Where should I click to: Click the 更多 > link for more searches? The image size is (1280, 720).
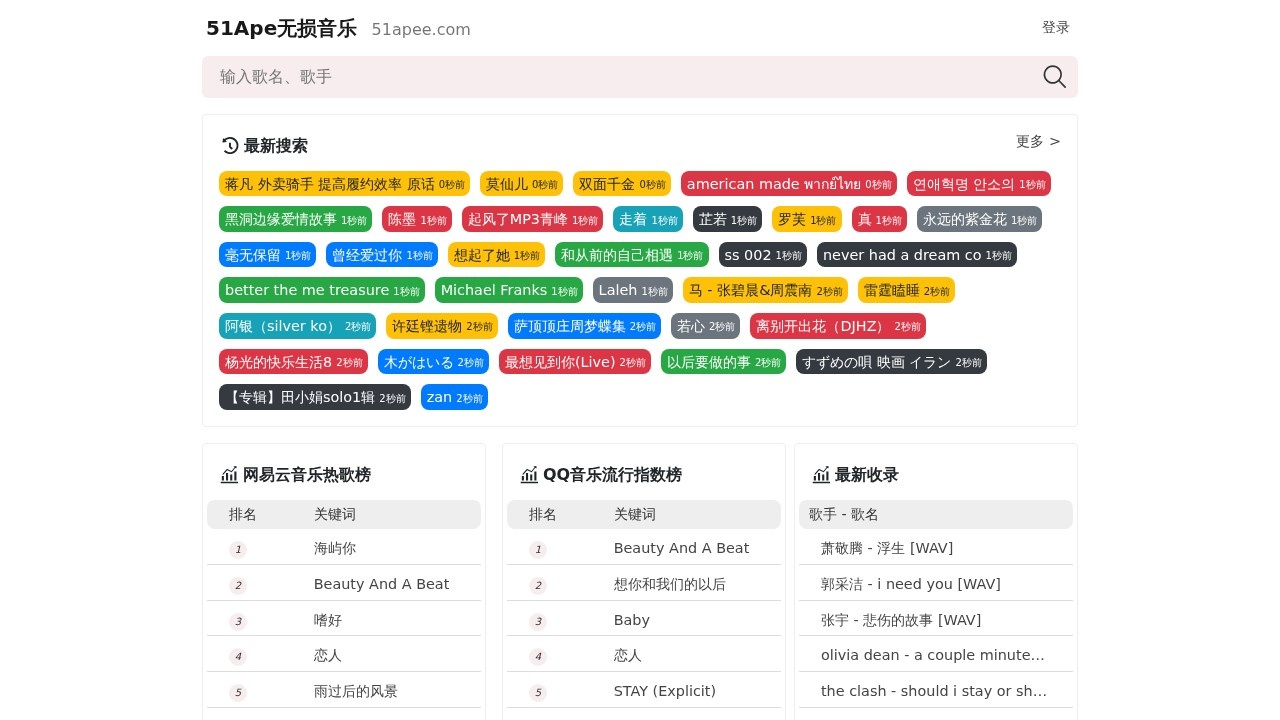point(1030,141)
